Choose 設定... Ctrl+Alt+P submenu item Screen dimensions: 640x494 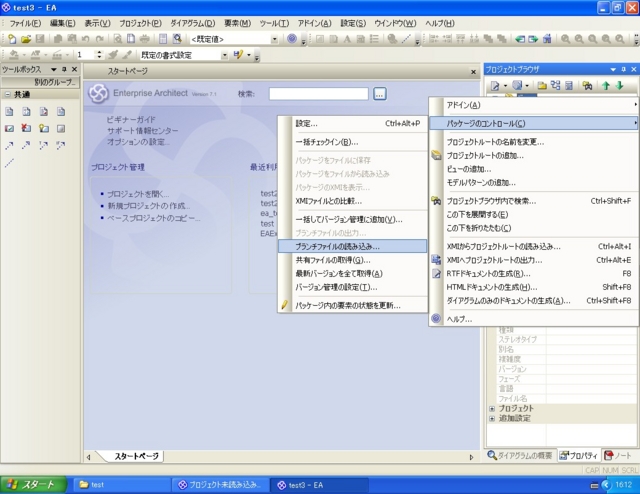pos(352,123)
